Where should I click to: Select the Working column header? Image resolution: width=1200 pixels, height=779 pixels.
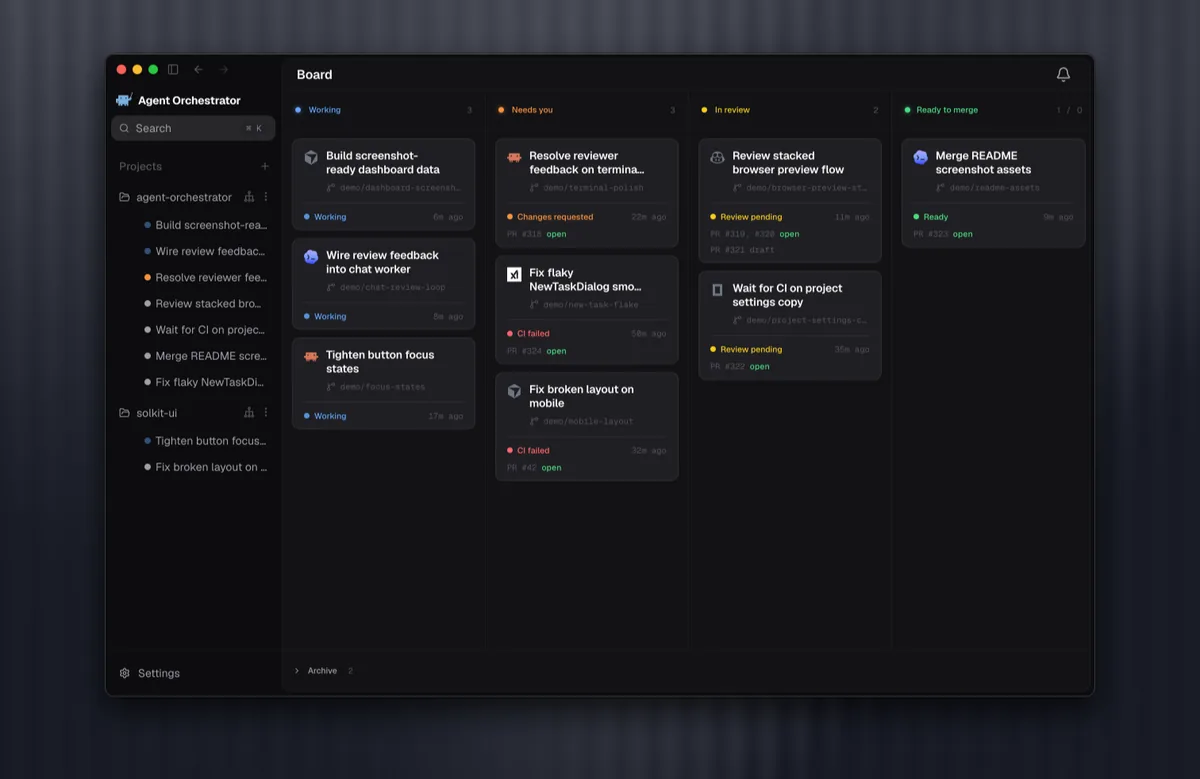coord(318,110)
